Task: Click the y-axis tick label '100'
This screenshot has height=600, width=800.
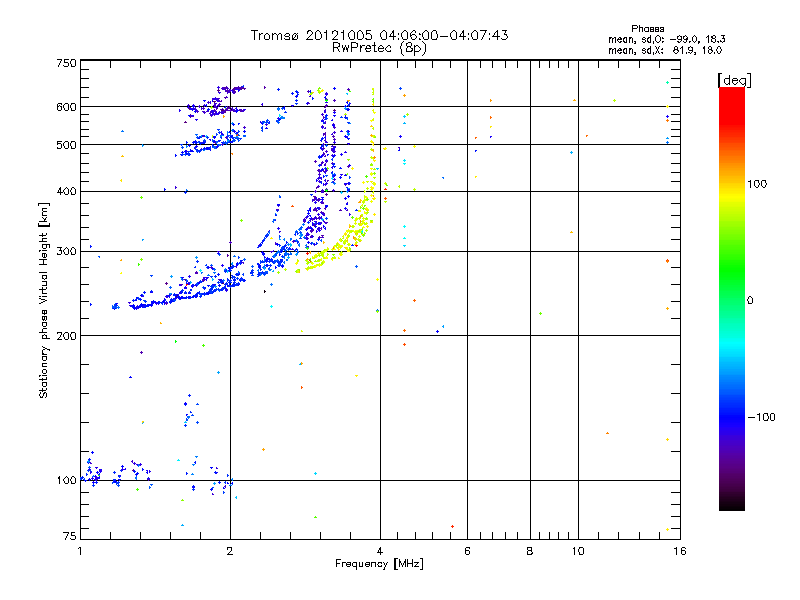Action: click(x=66, y=481)
